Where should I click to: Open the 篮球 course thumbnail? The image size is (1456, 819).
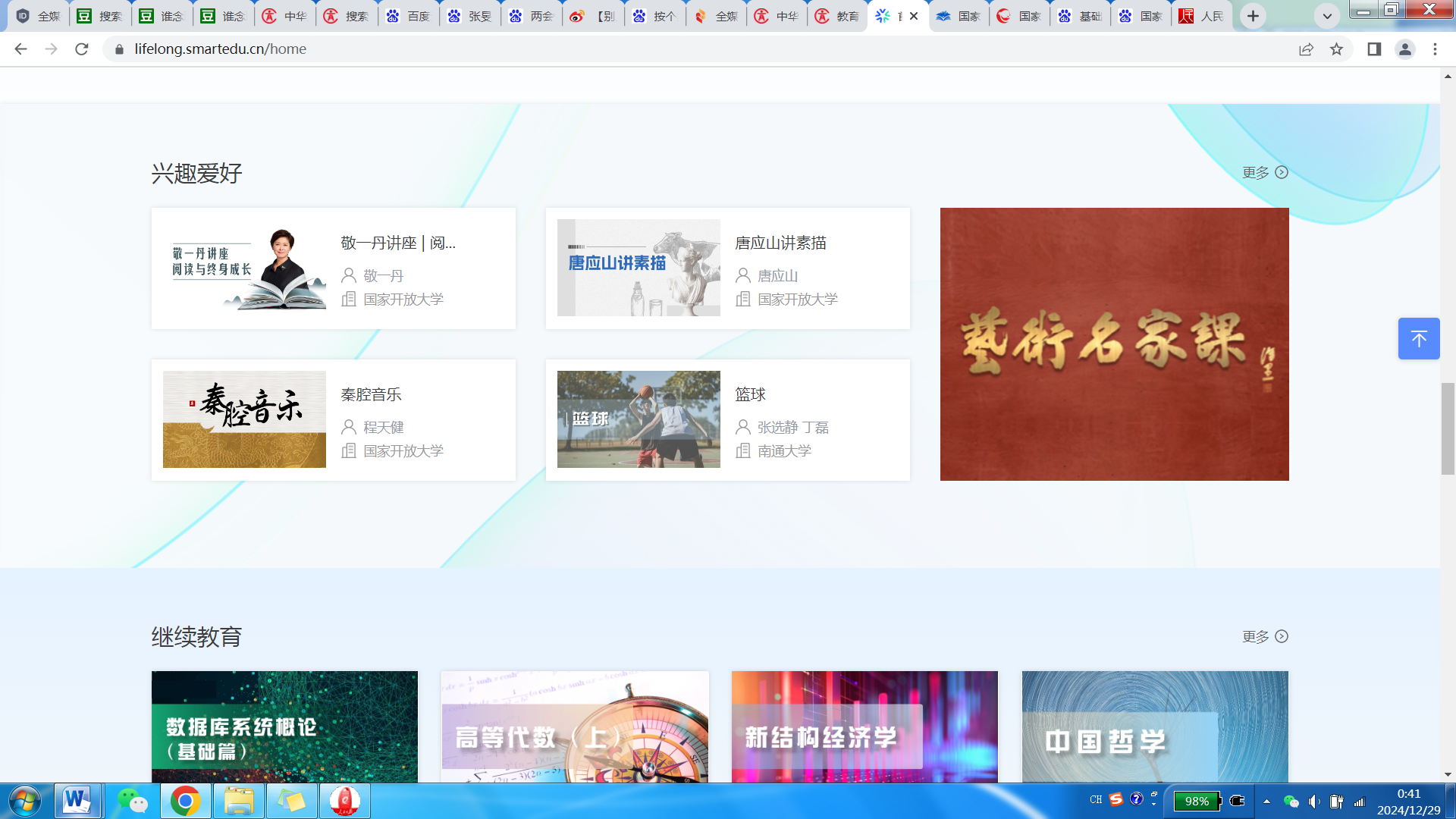click(639, 419)
